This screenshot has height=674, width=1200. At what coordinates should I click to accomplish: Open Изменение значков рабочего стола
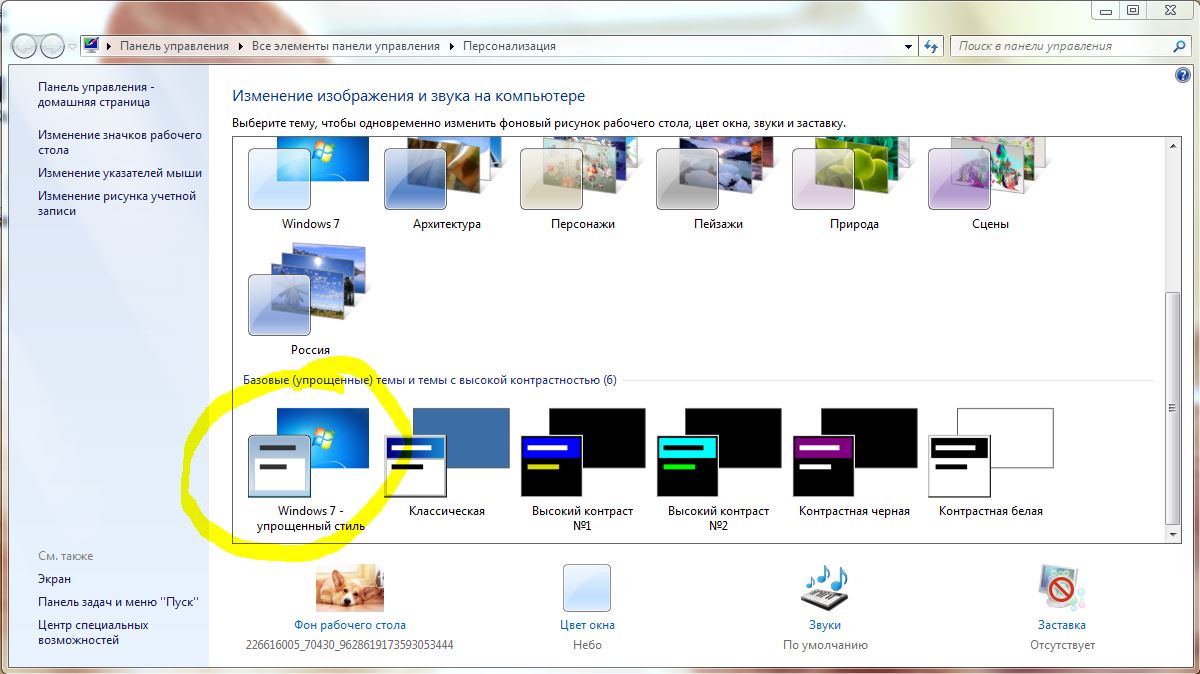(120, 142)
